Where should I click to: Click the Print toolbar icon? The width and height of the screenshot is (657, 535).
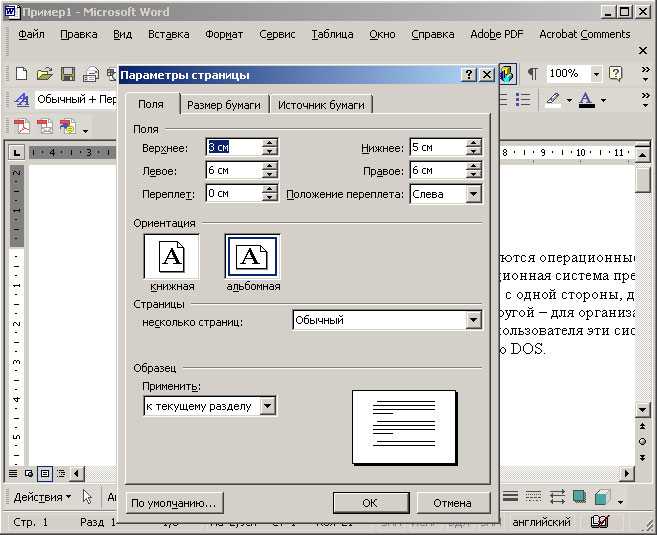91,74
